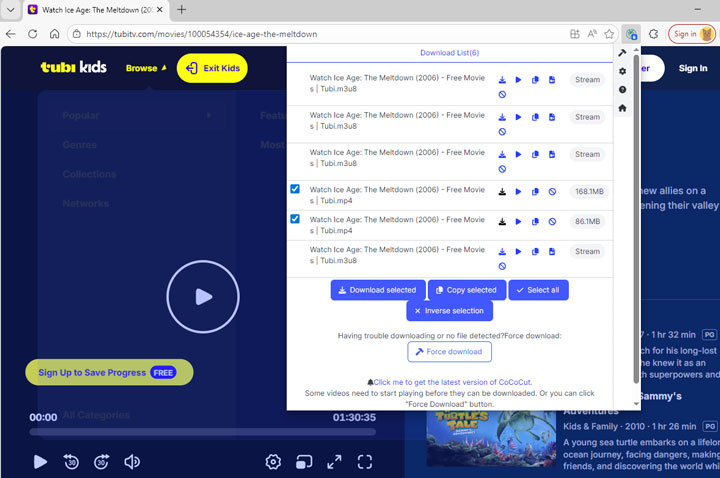
Task: Open a new browser tab
Action: [182, 10]
